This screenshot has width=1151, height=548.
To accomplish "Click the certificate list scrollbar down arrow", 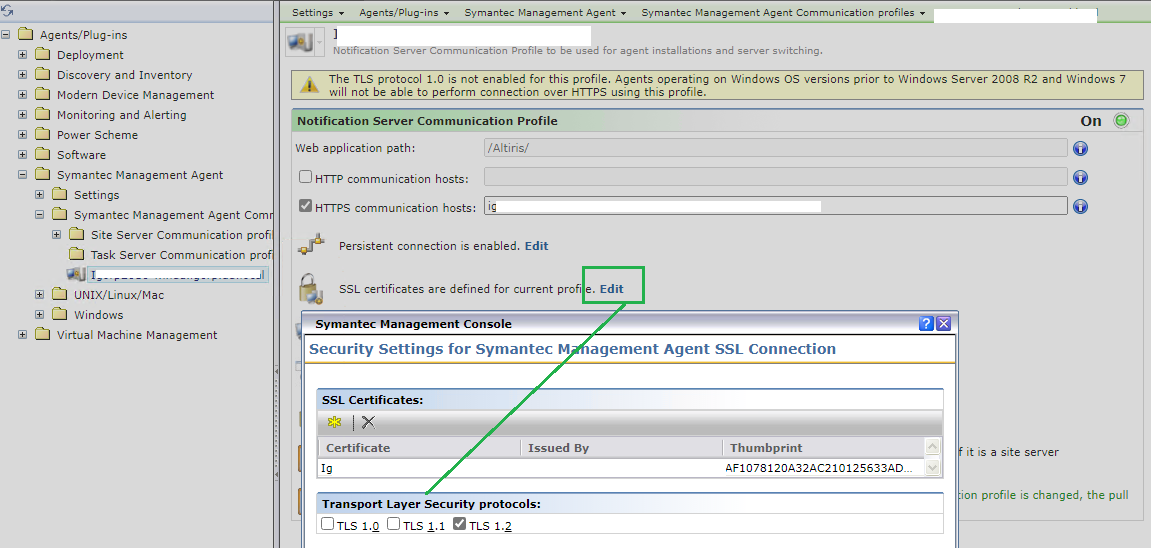I will (x=932, y=467).
